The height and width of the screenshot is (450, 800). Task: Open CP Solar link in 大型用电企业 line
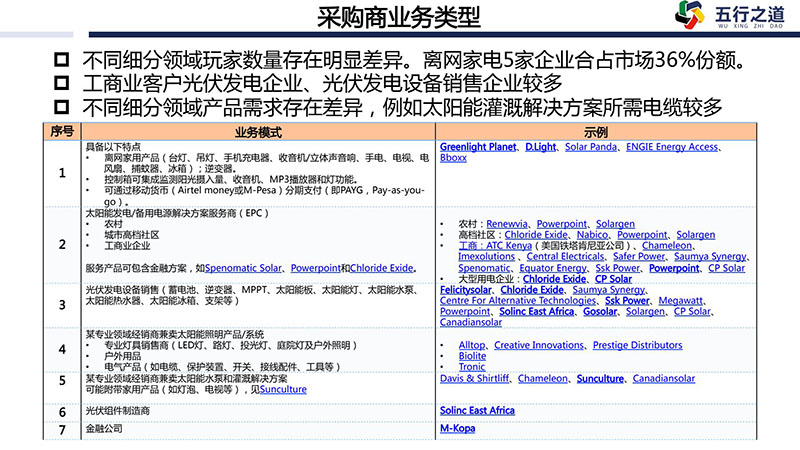pos(613,279)
